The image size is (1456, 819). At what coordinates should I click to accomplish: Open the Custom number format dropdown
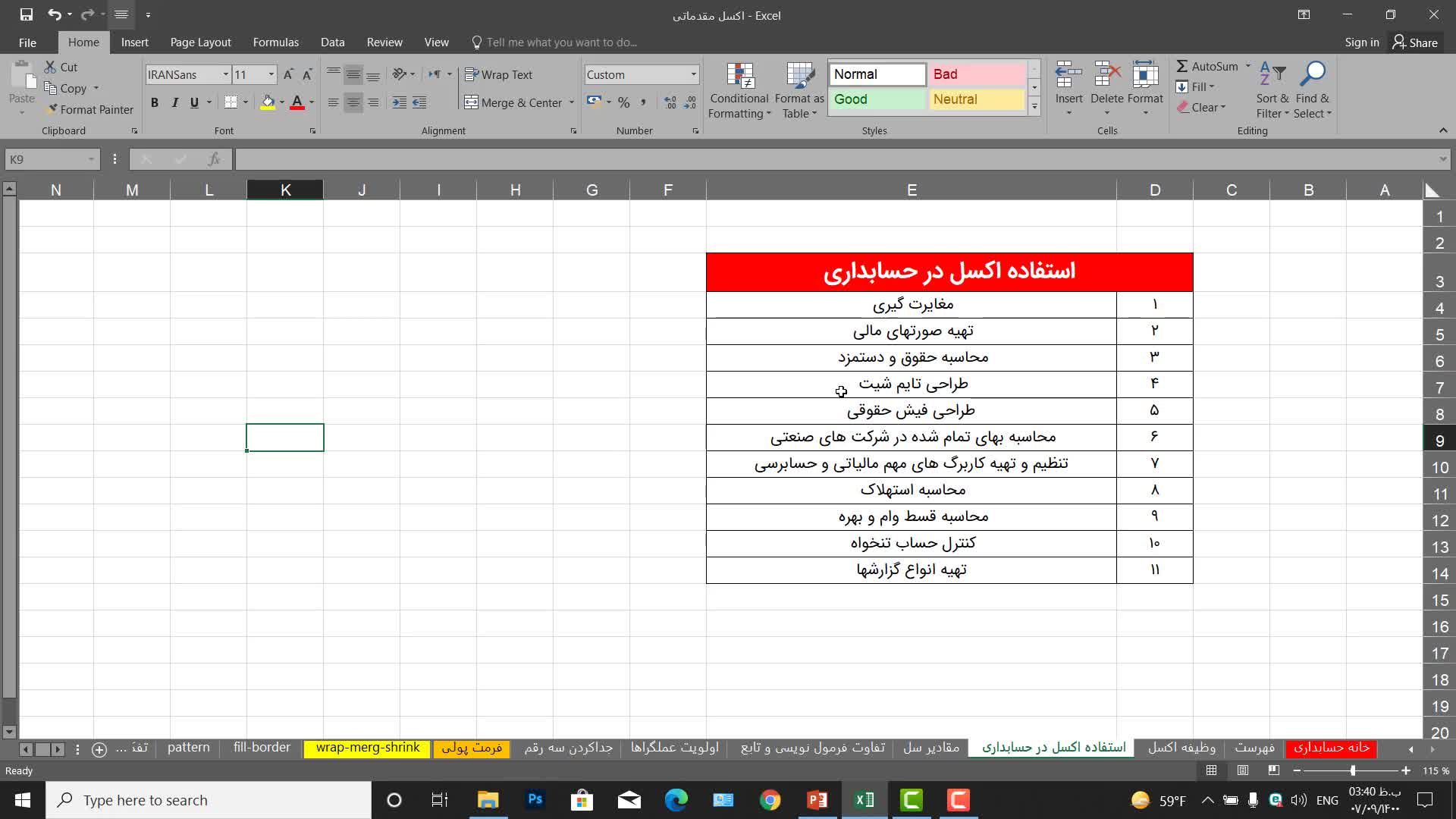click(x=693, y=74)
